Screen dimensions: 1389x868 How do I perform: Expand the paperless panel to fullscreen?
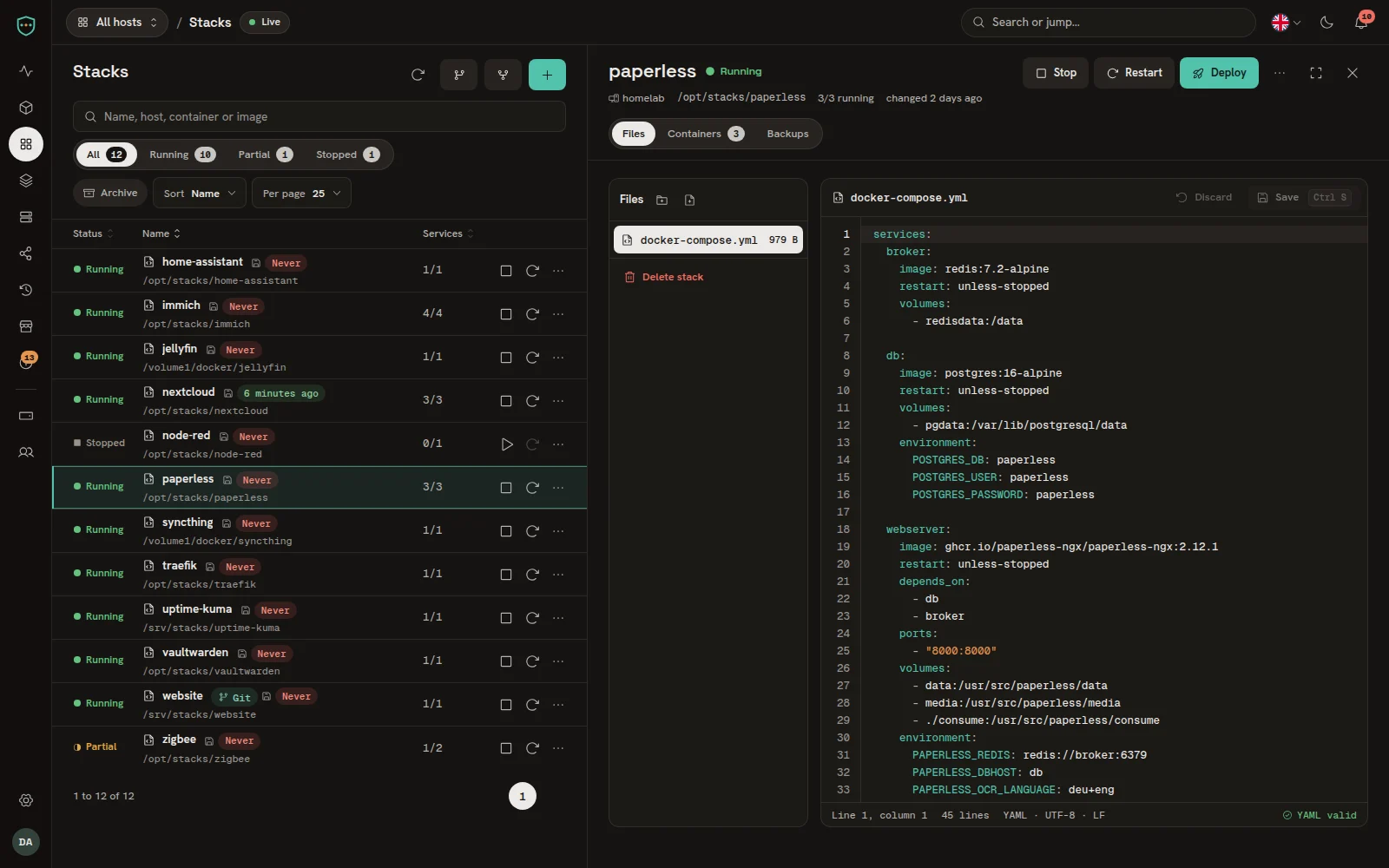1316,73
